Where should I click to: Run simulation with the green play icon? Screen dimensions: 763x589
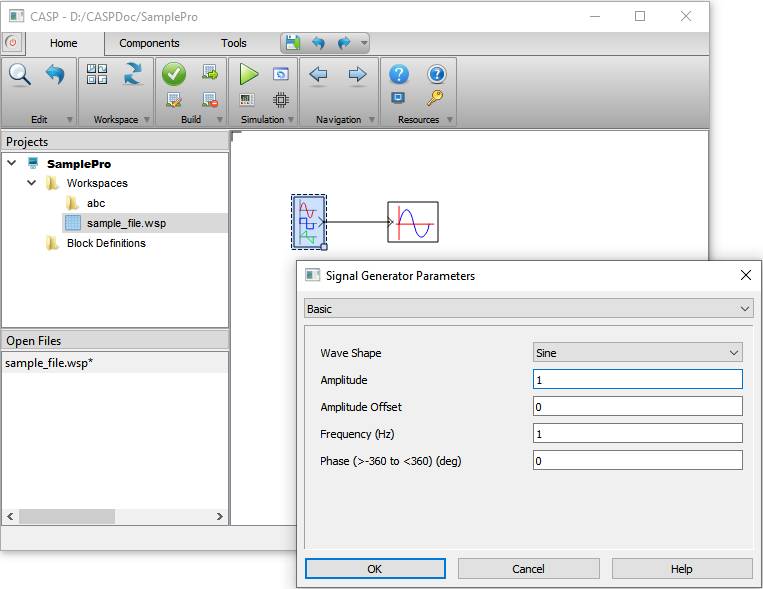(x=248, y=74)
